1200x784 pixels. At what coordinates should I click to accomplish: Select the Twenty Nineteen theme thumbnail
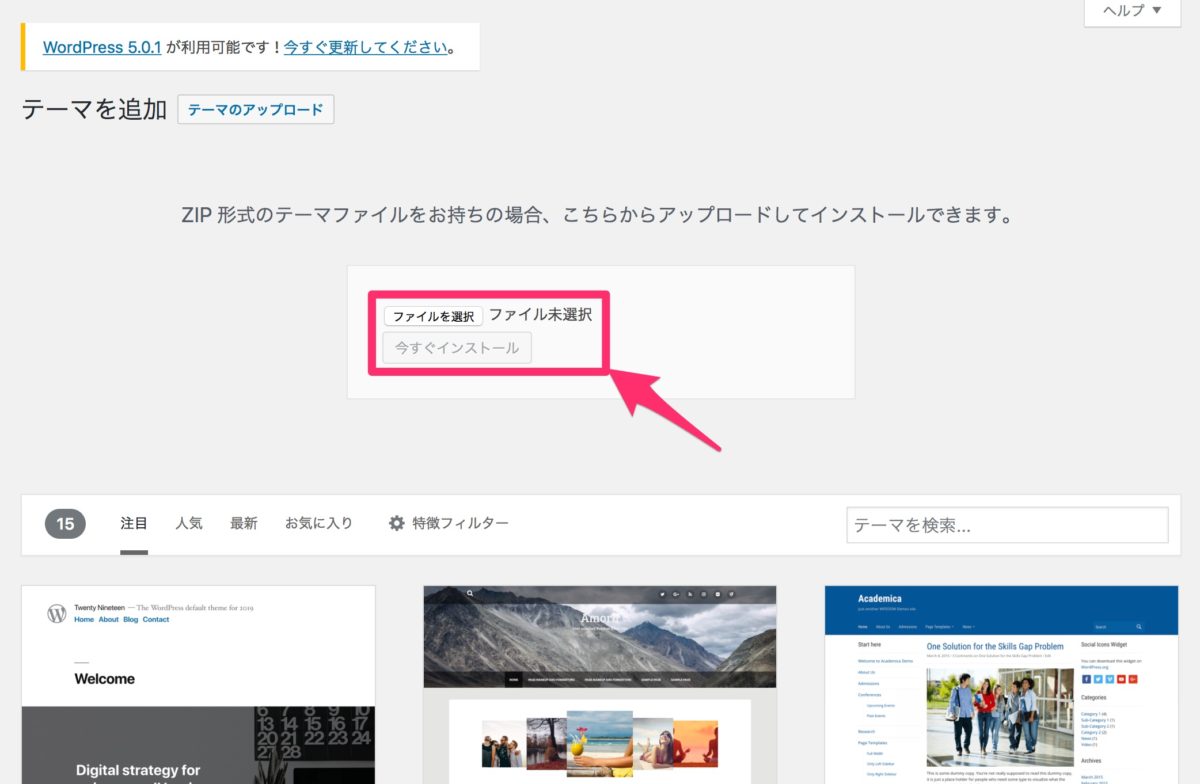tap(198, 685)
